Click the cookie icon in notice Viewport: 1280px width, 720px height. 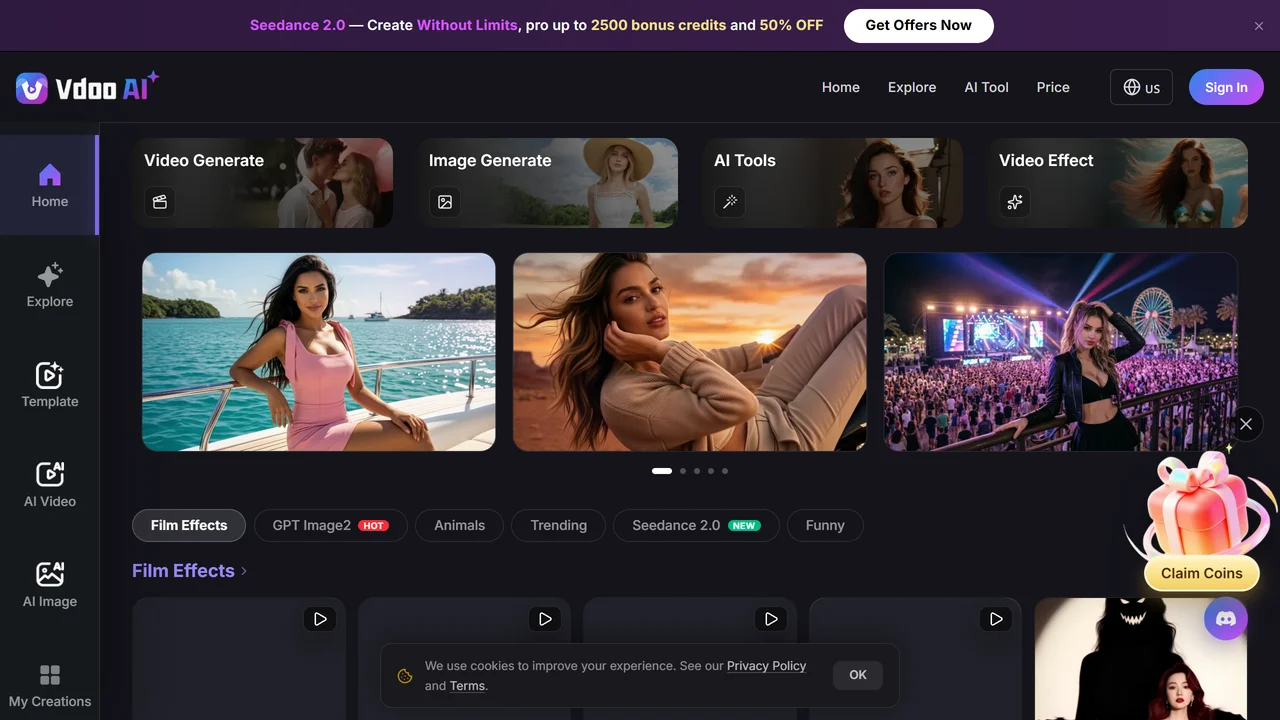[x=405, y=676]
